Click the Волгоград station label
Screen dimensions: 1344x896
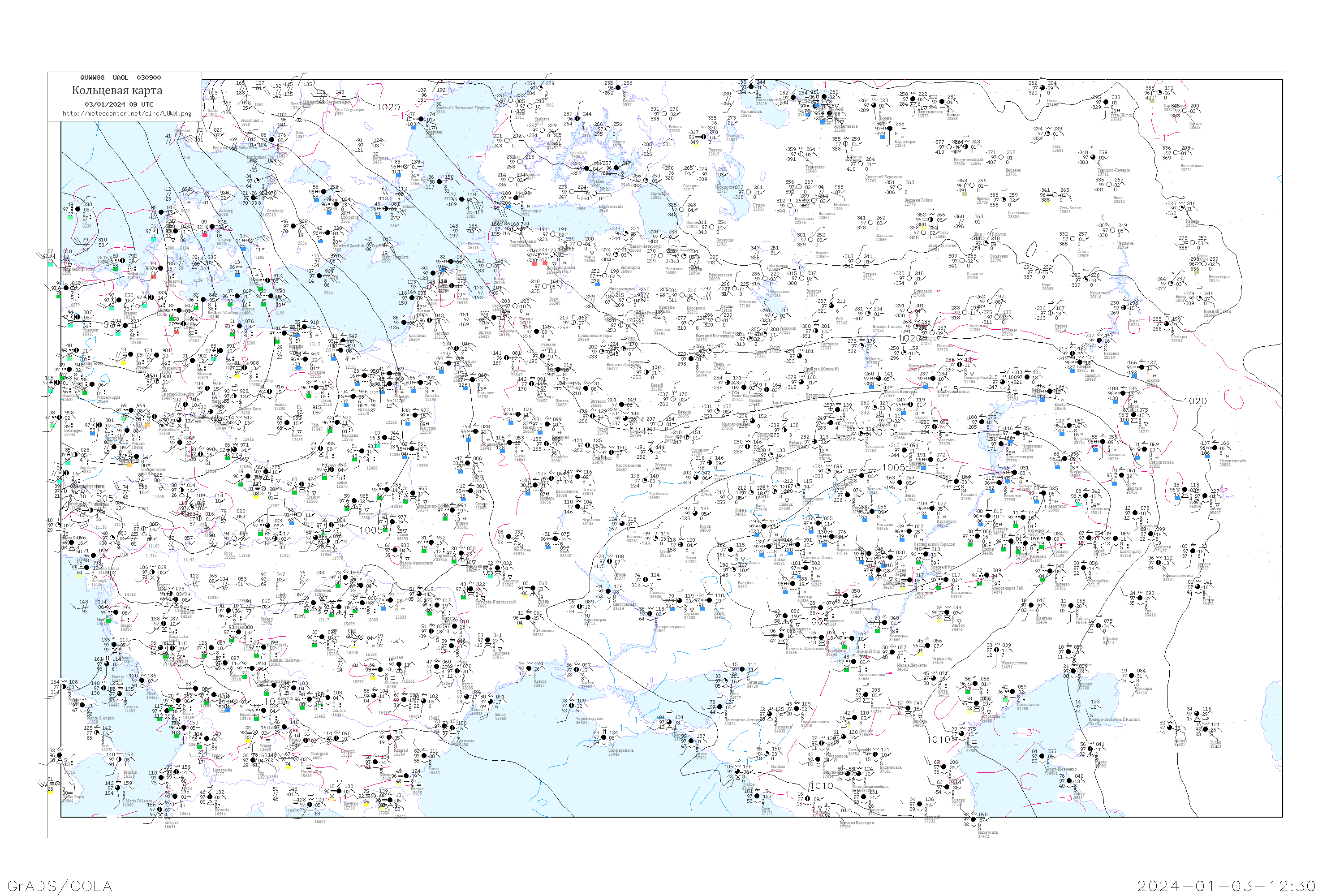(x=899, y=635)
